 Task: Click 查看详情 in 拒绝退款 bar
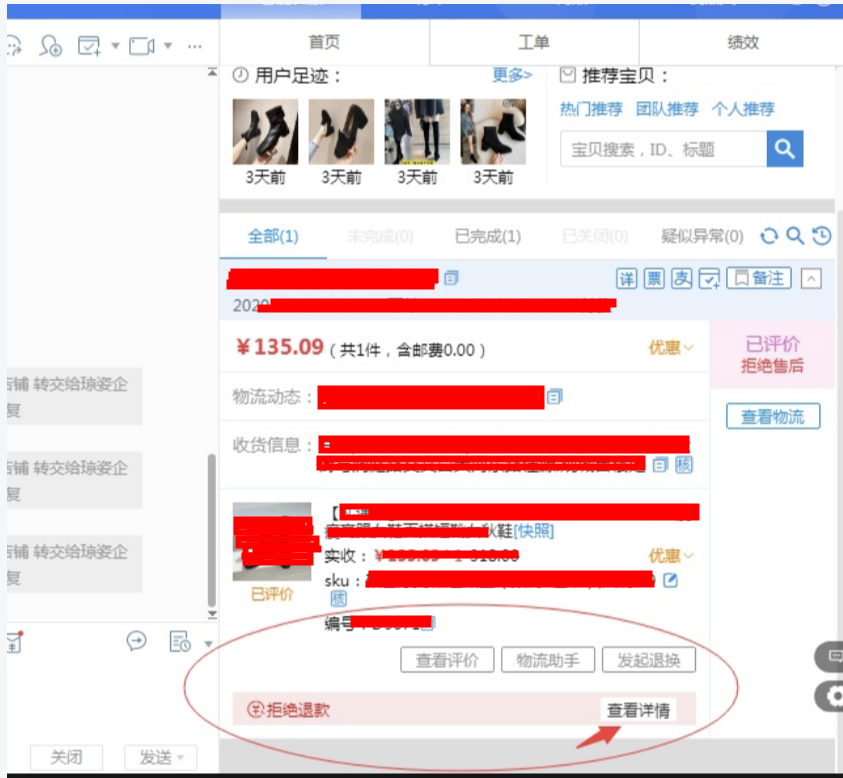tap(638, 710)
